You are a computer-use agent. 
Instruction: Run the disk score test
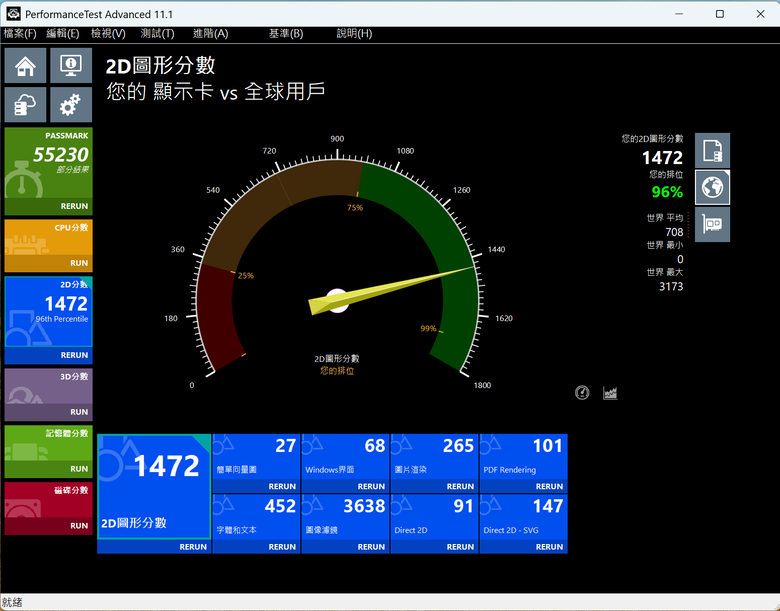48,526
